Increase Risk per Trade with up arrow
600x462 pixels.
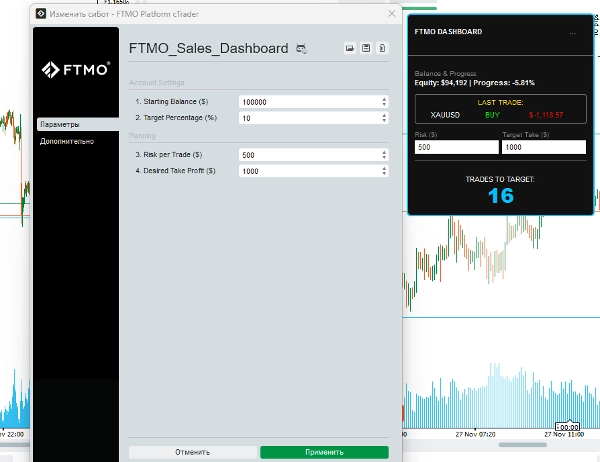384,152
